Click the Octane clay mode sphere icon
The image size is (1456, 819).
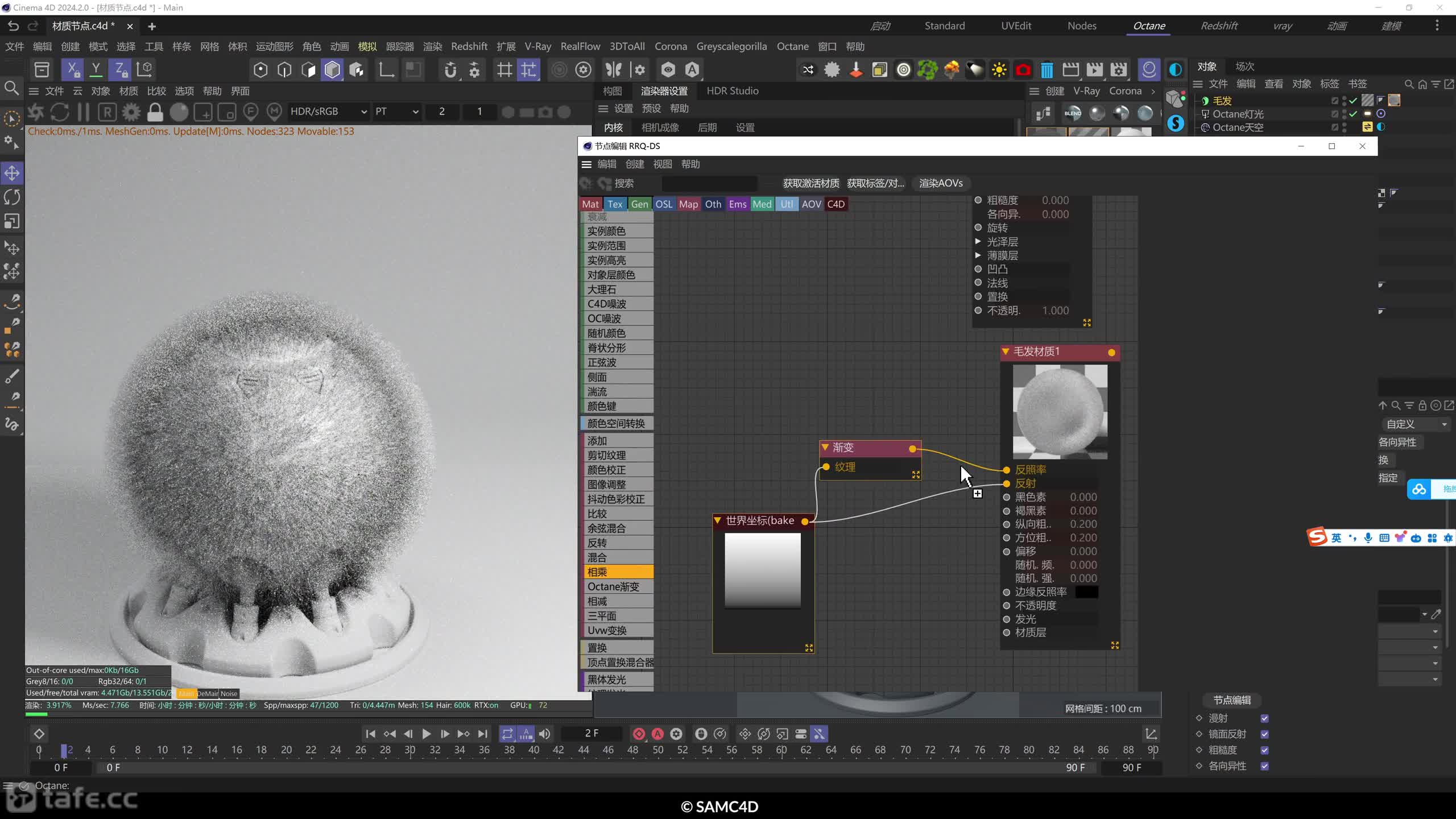(x=179, y=112)
